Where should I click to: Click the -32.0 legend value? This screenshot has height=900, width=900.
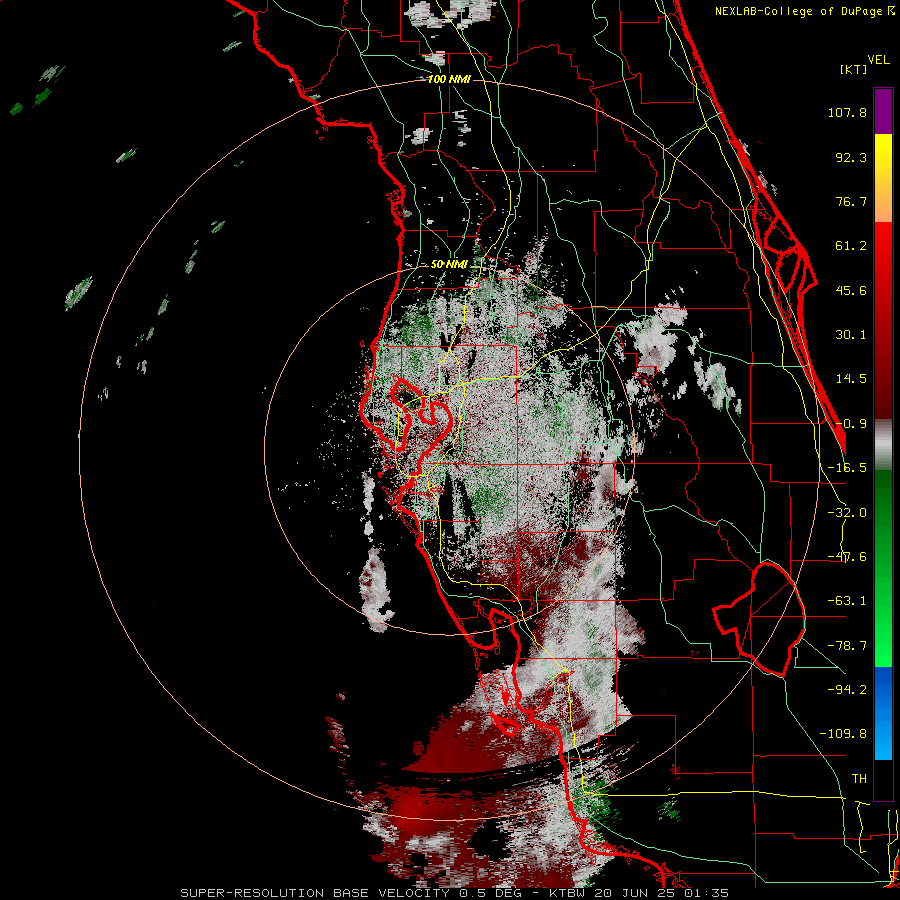pos(847,513)
